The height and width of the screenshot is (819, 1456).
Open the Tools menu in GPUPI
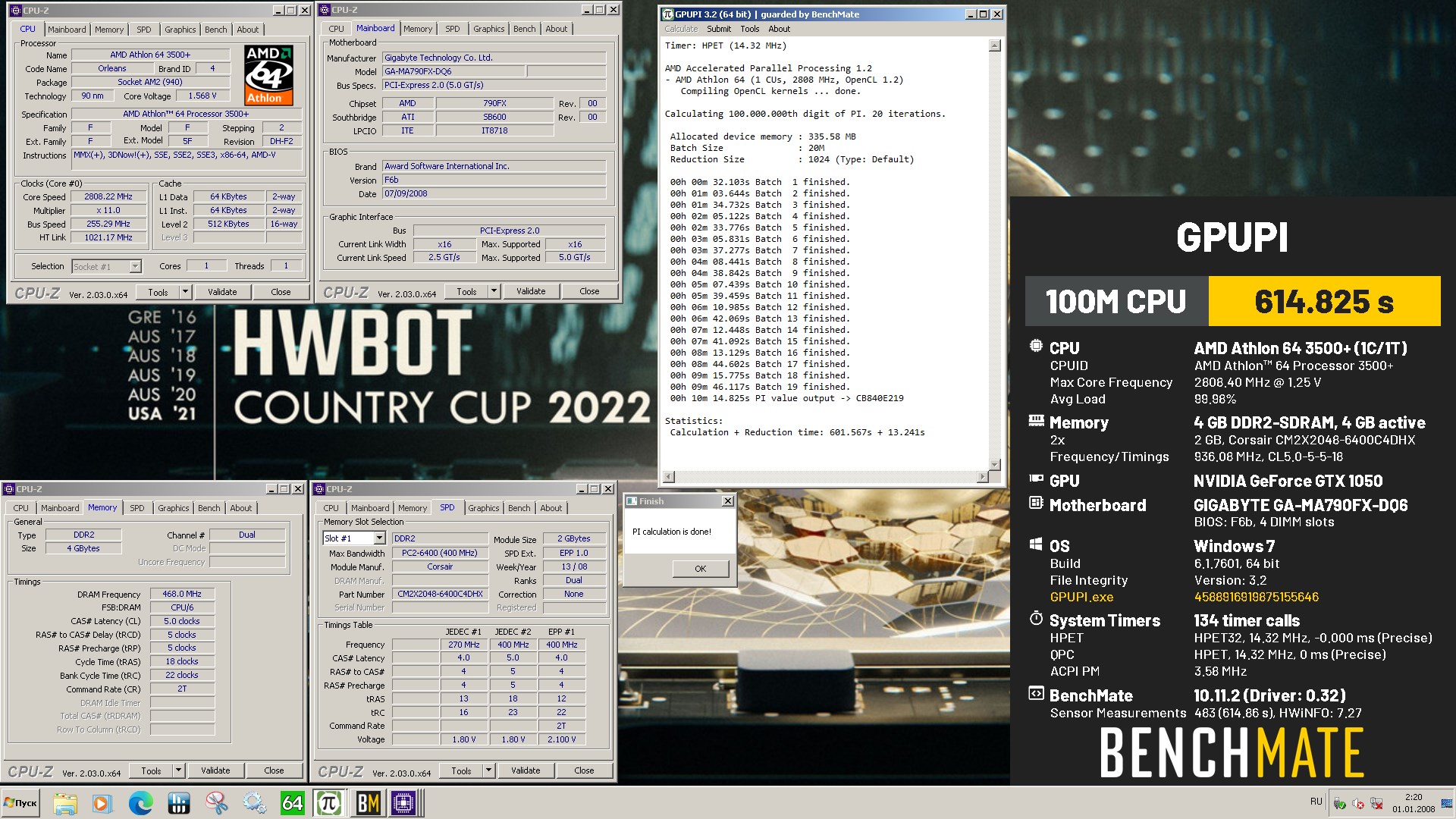749,29
